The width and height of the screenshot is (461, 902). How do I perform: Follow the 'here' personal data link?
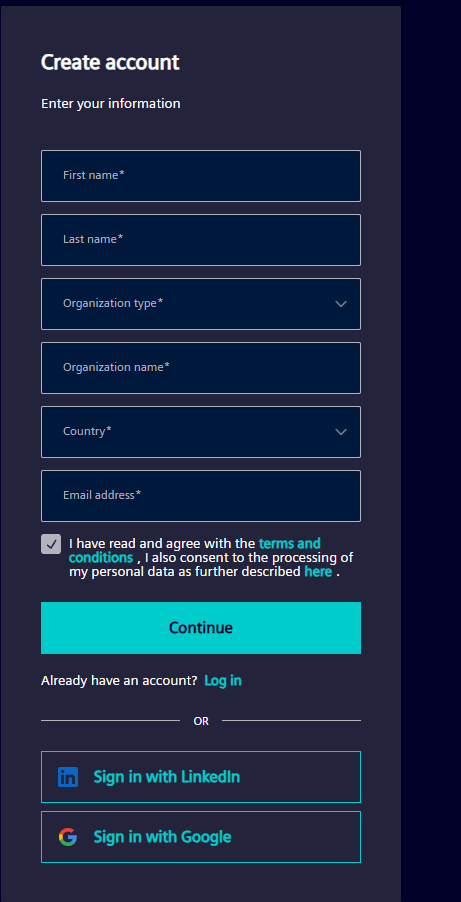pyautogui.click(x=318, y=572)
